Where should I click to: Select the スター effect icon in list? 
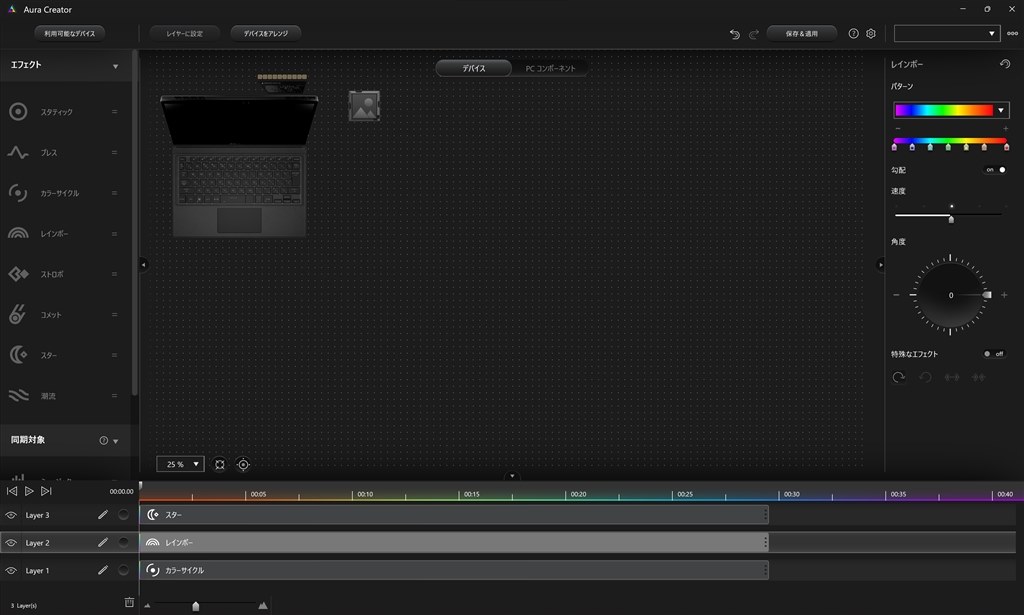tap(18, 355)
